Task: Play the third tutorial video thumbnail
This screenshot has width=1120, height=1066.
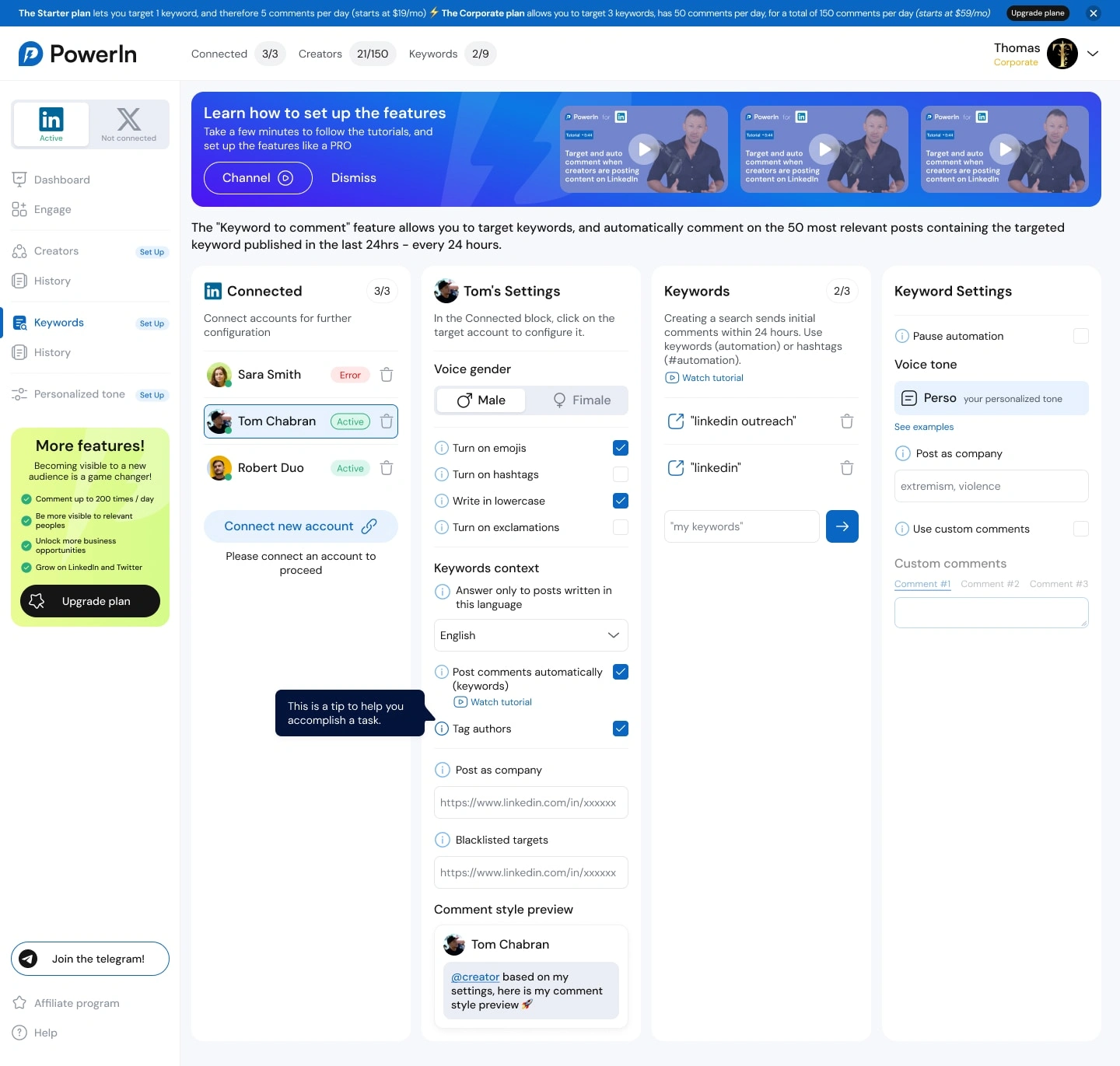Action: click(x=1005, y=149)
